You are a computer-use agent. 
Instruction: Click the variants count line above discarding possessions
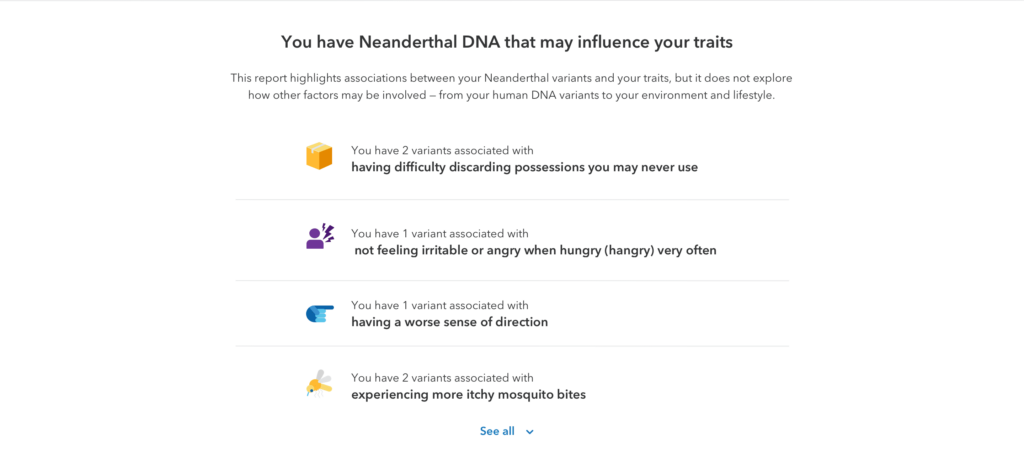442,150
